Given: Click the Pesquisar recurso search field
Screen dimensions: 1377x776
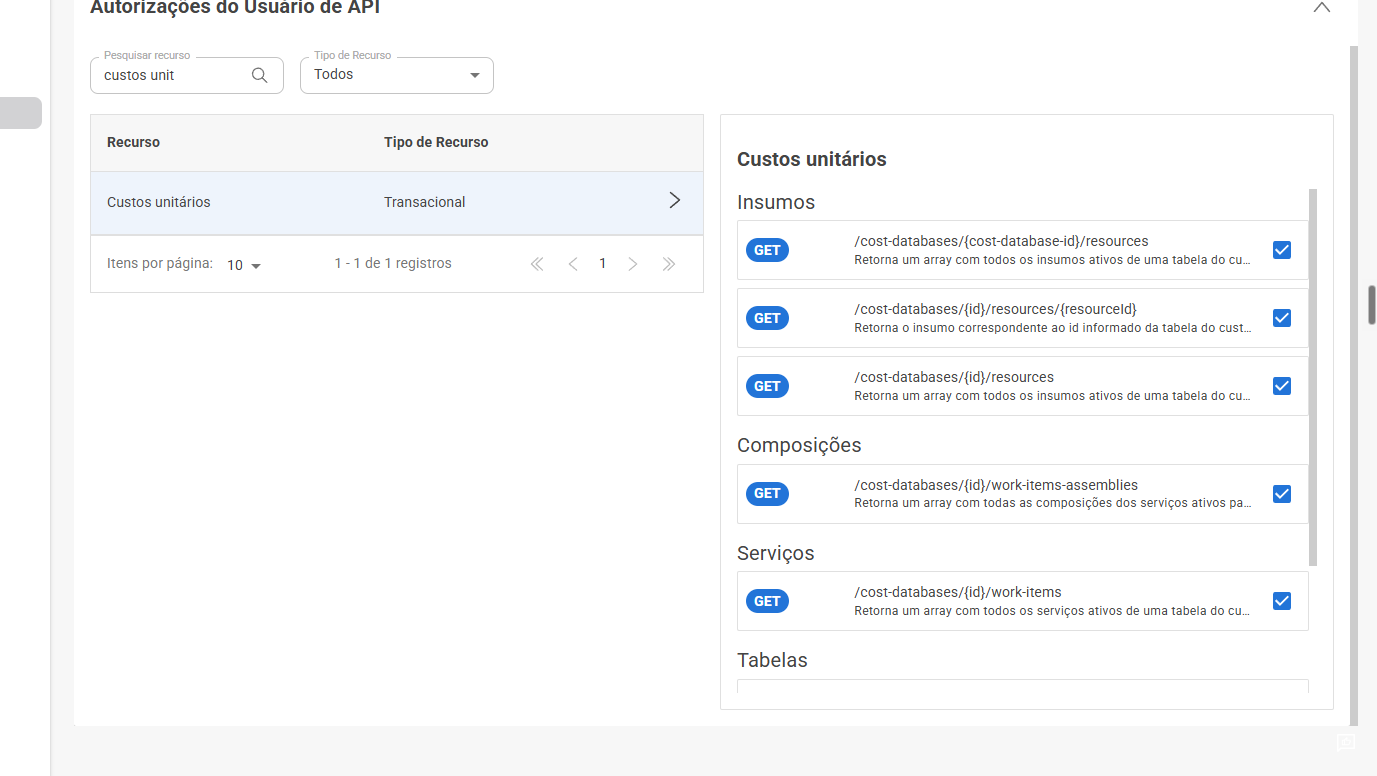Looking at the screenshot, I should tap(187, 75).
